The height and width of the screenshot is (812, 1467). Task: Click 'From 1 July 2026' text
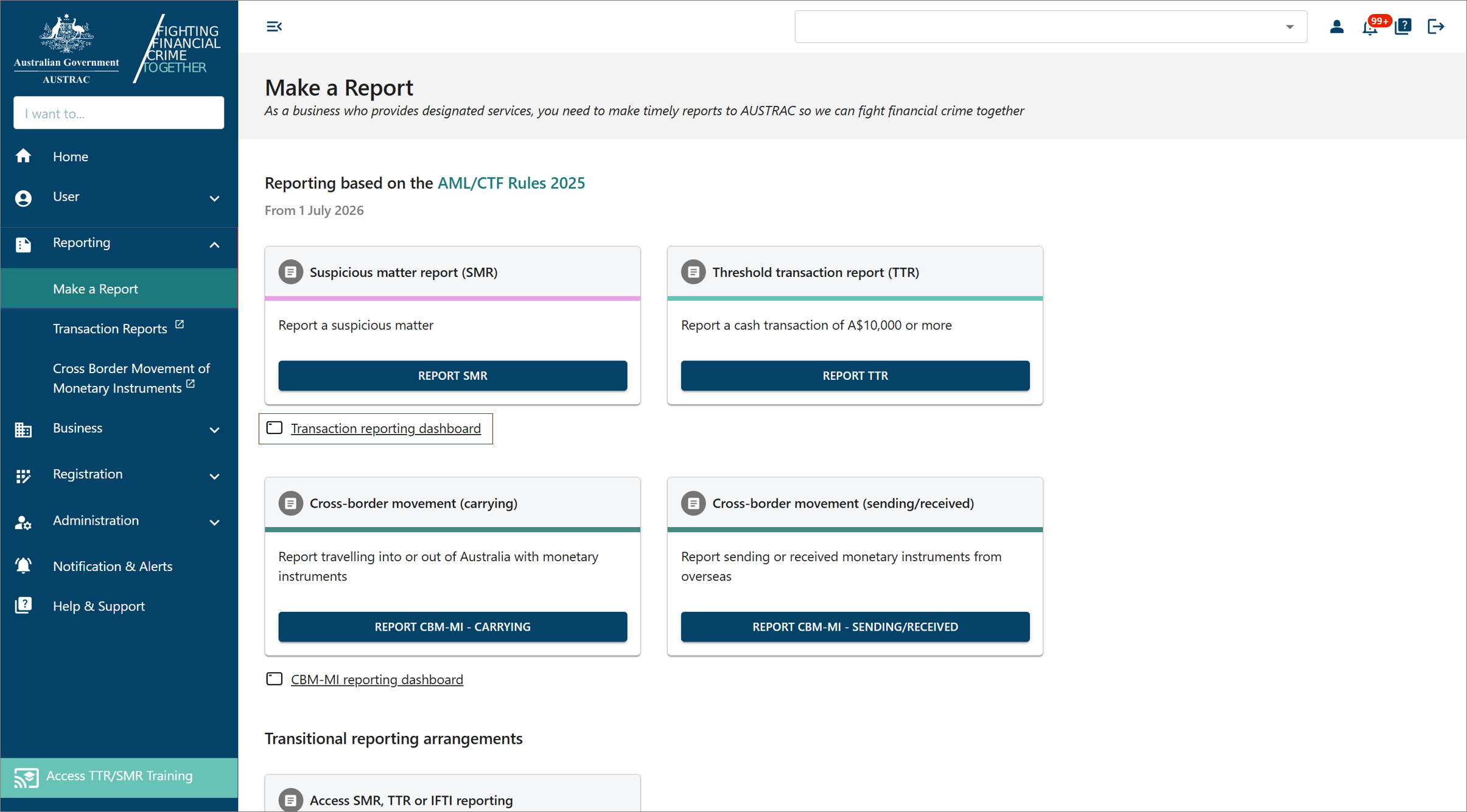[314, 210]
